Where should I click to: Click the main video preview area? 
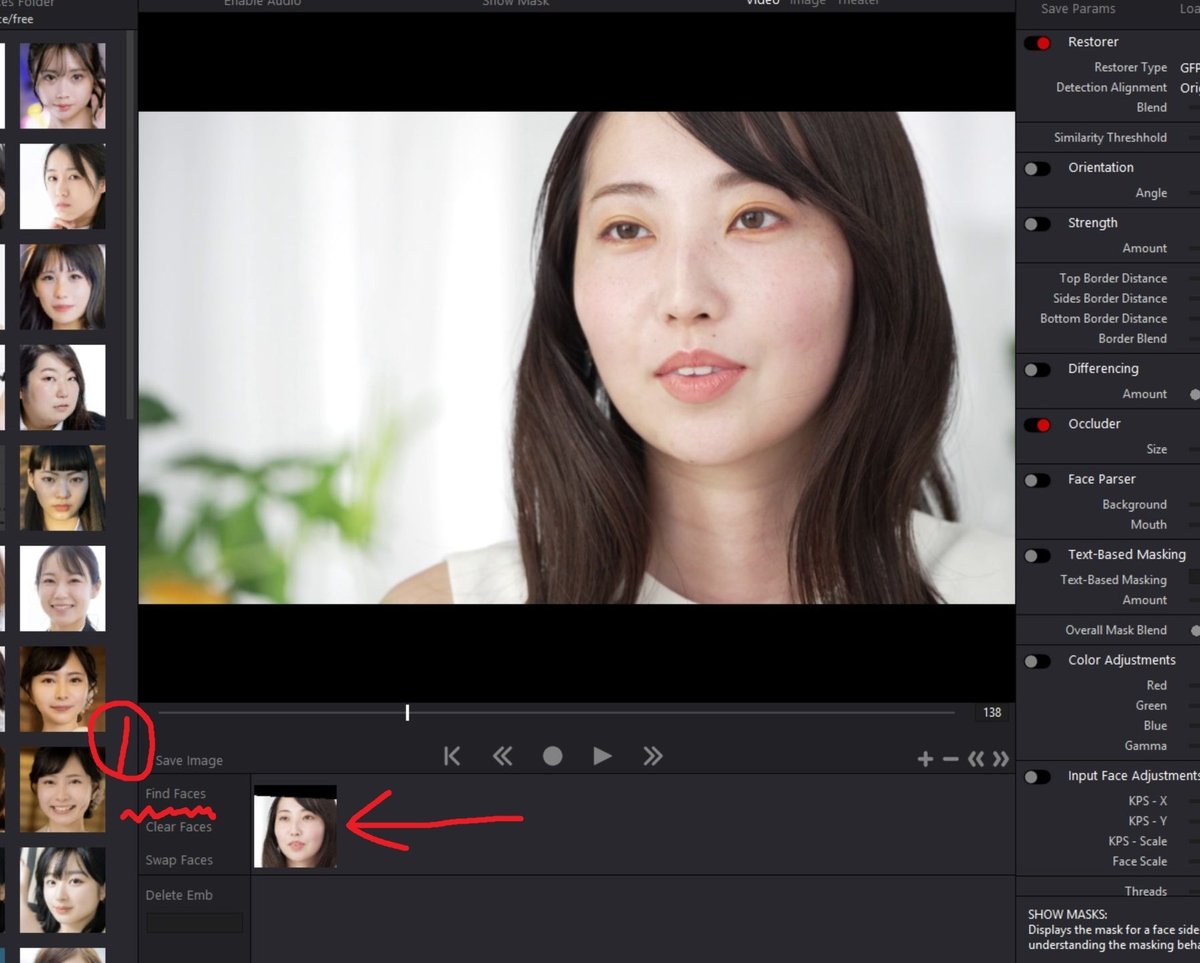click(x=576, y=357)
